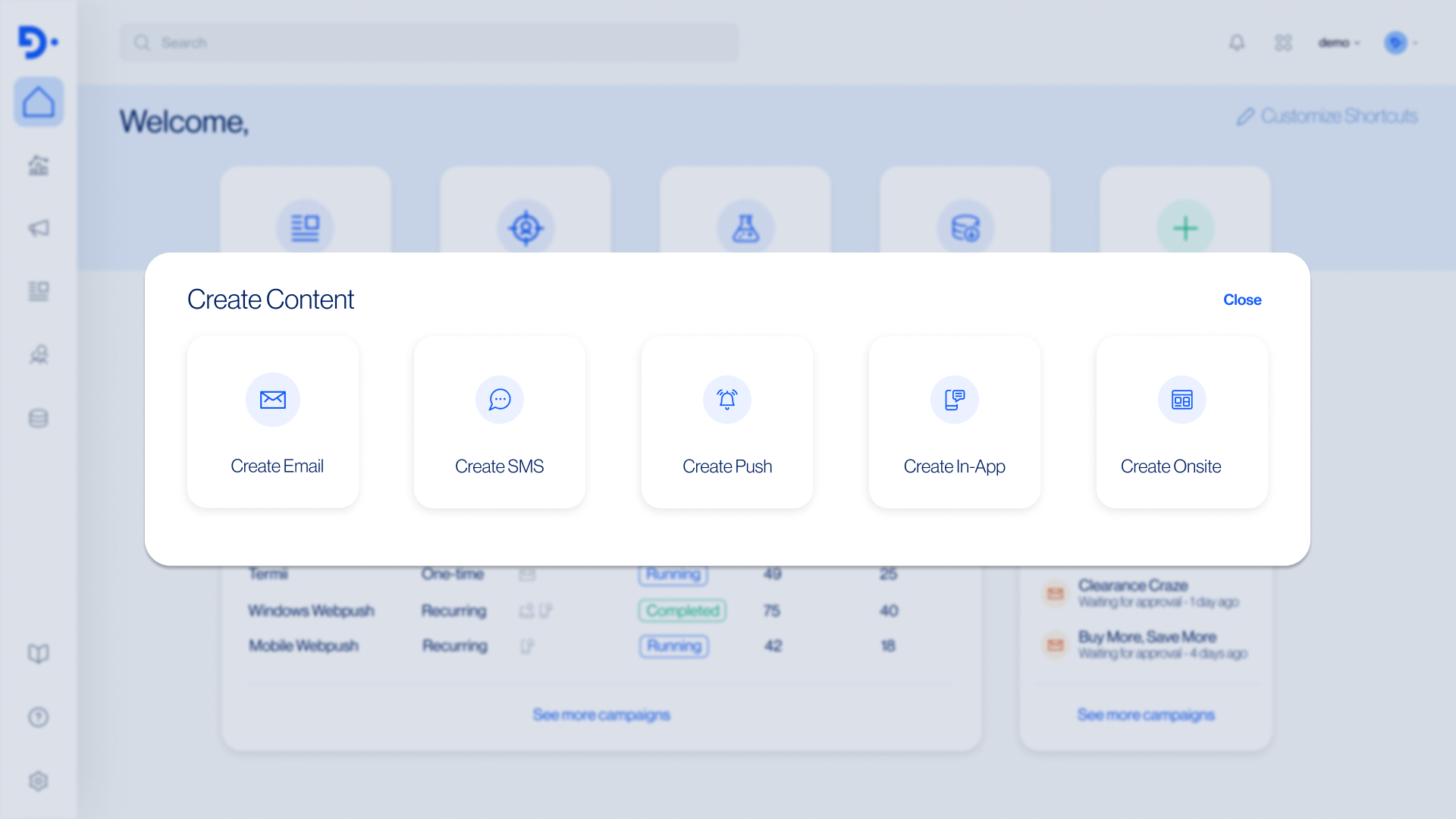
Task: Click the green plus add shortcut card
Action: (1185, 227)
